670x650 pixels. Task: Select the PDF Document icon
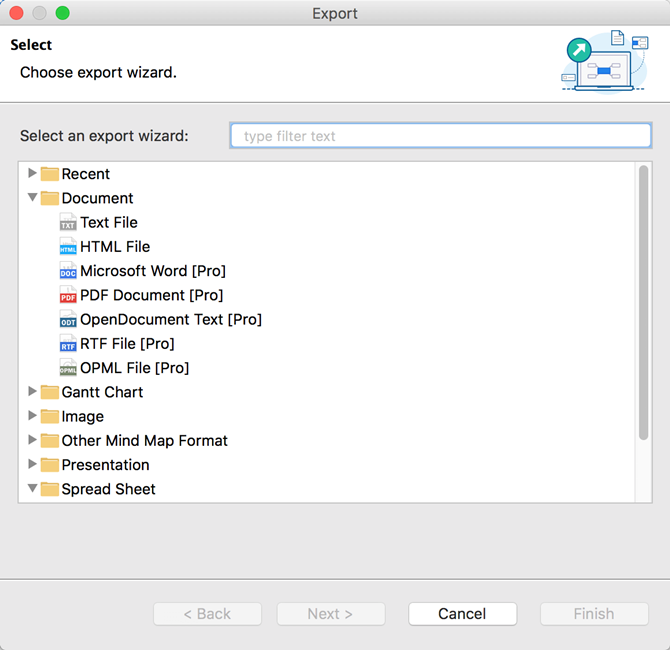(68, 296)
